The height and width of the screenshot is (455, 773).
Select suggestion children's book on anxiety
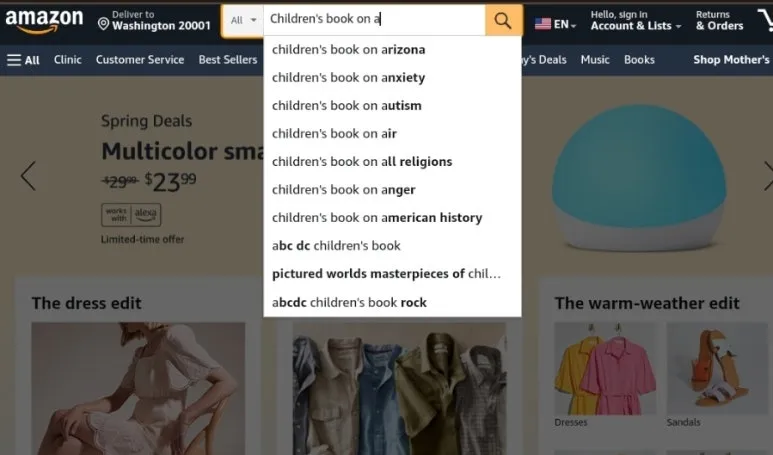coord(392,77)
